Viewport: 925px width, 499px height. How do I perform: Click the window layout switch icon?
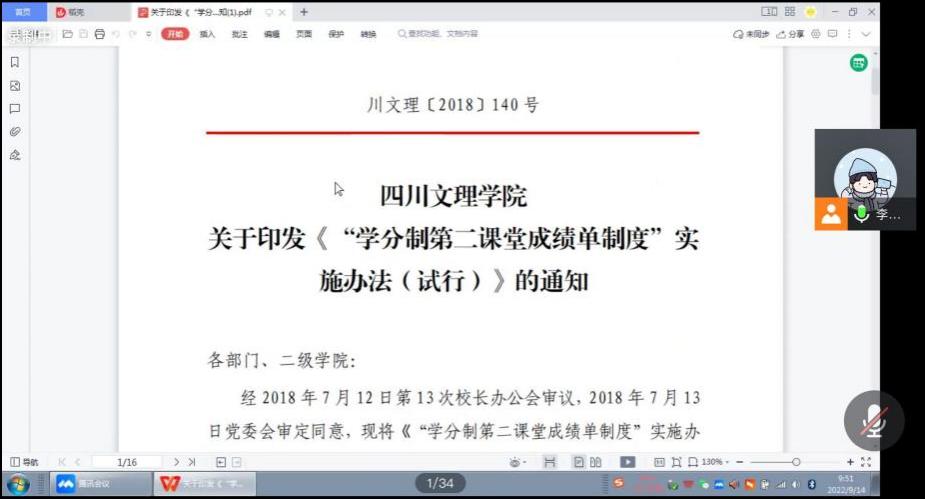click(769, 12)
